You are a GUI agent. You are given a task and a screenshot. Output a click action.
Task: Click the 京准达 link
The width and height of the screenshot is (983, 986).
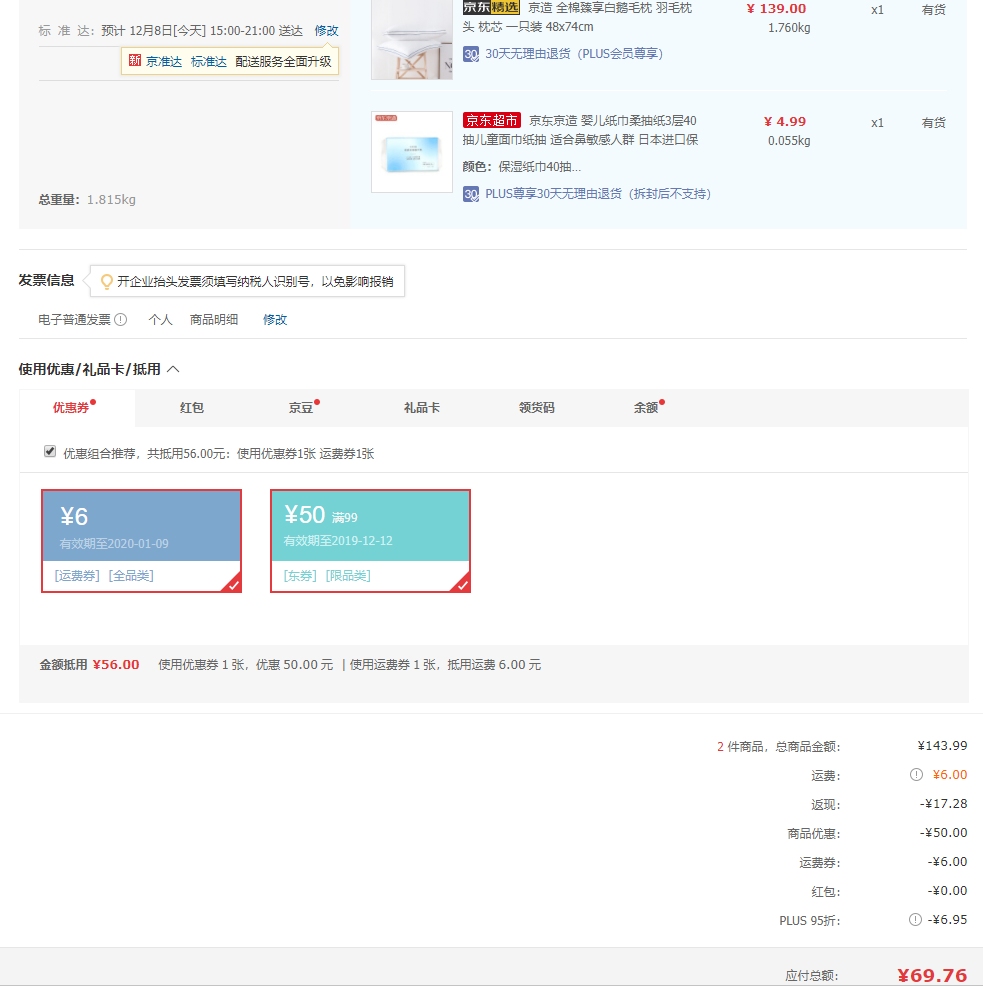pos(164,62)
